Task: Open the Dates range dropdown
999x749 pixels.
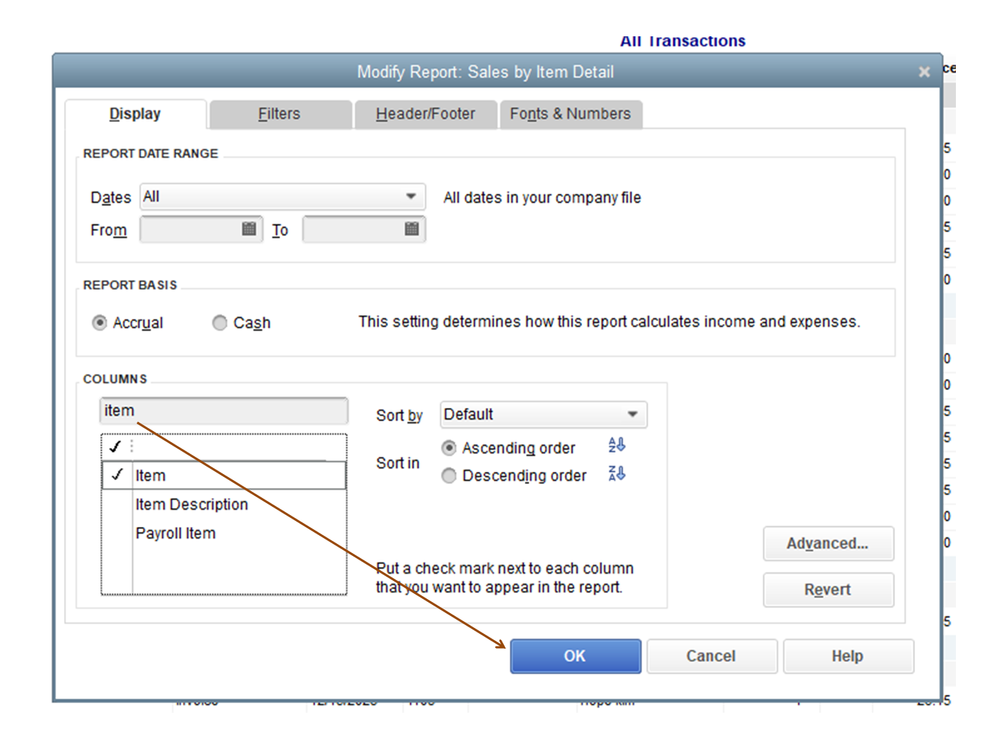Action: click(x=282, y=197)
